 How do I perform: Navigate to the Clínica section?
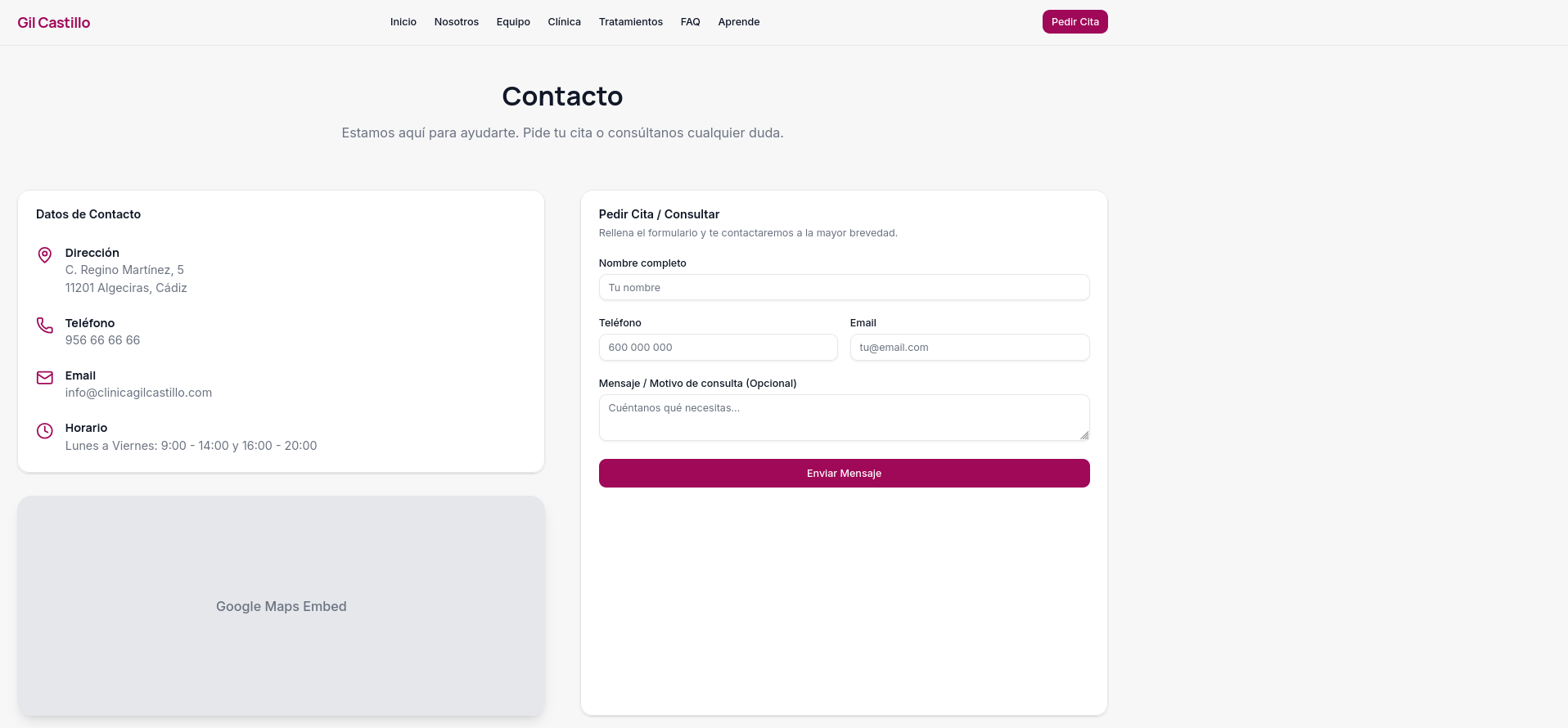565,22
